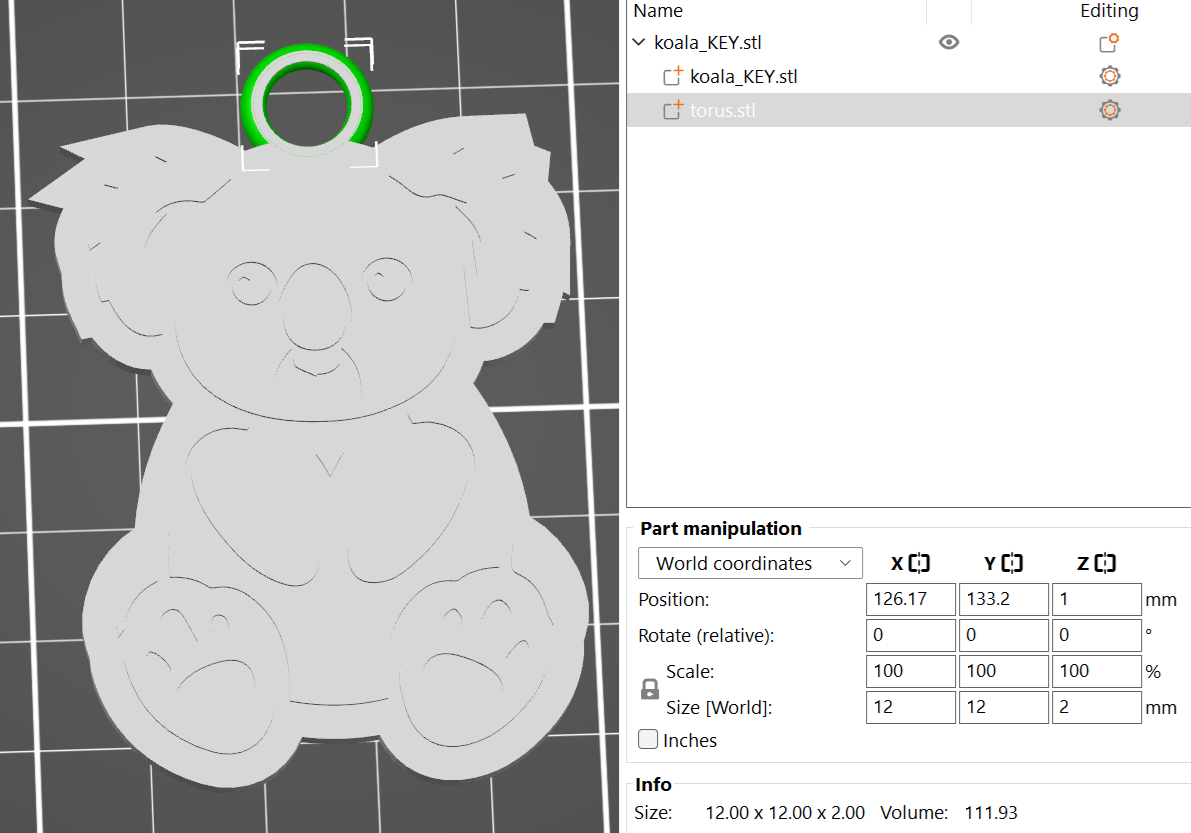Click the Position X field showing 126.17
Image resolution: width=1191 pixels, height=833 pixels.
[910, 599]
